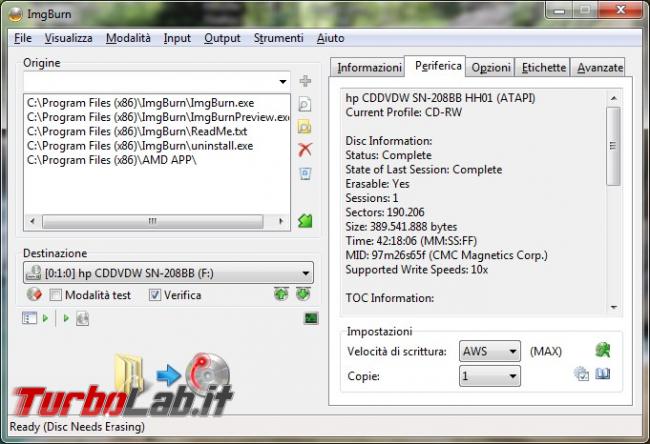Switch to the Etichette tab
The image size is (650, 444).
pyautogui.click(x=543, y=68)
